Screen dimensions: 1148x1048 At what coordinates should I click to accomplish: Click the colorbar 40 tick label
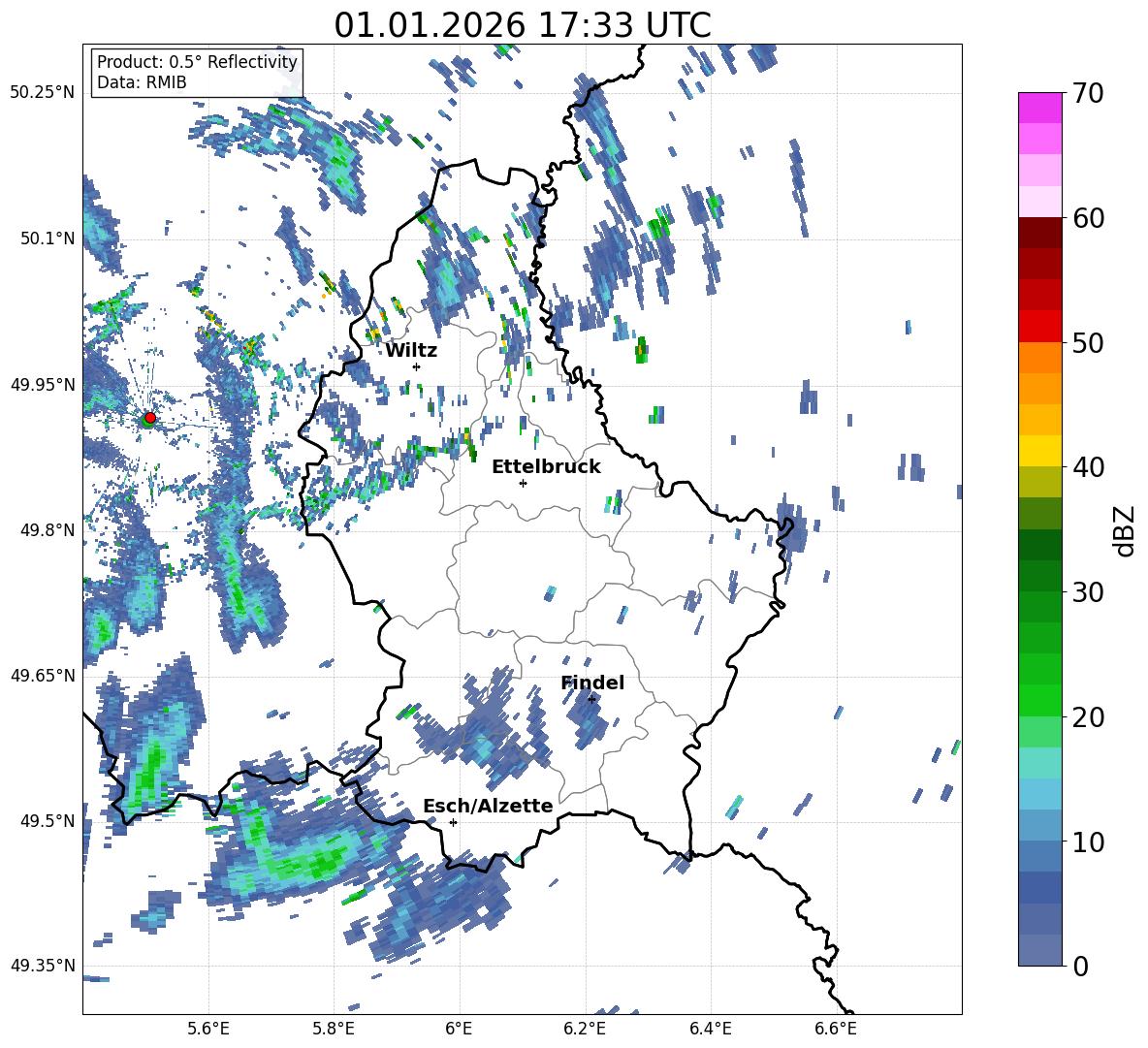[x=1088, y=467]
